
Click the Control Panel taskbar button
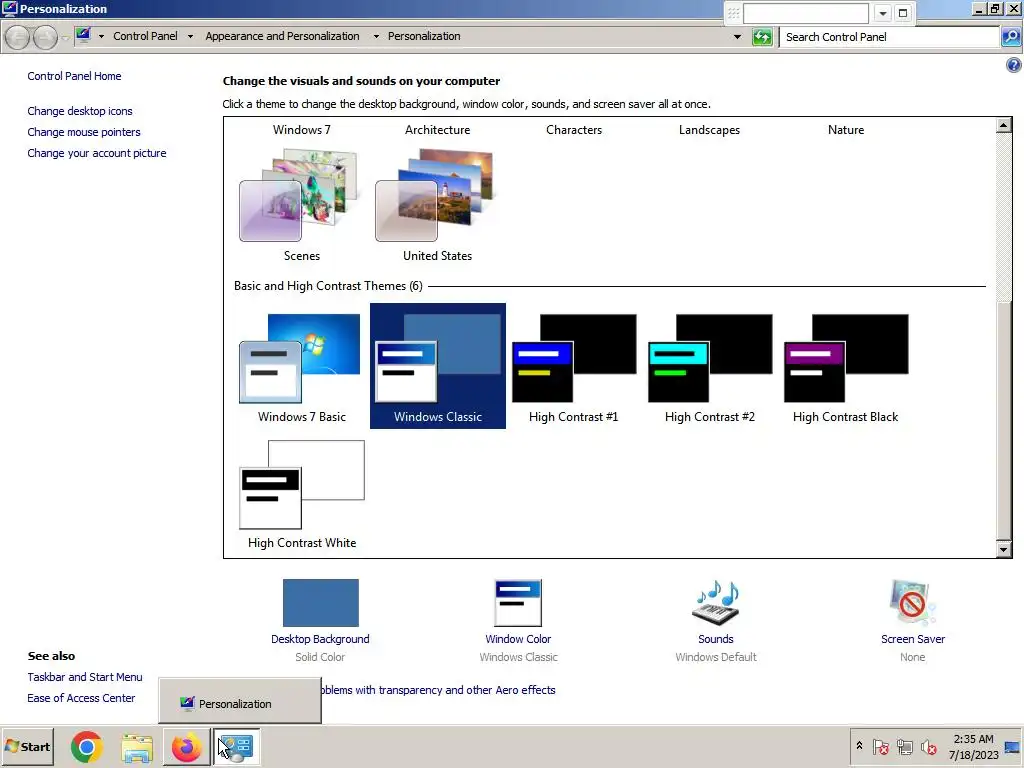coord(236,747)
